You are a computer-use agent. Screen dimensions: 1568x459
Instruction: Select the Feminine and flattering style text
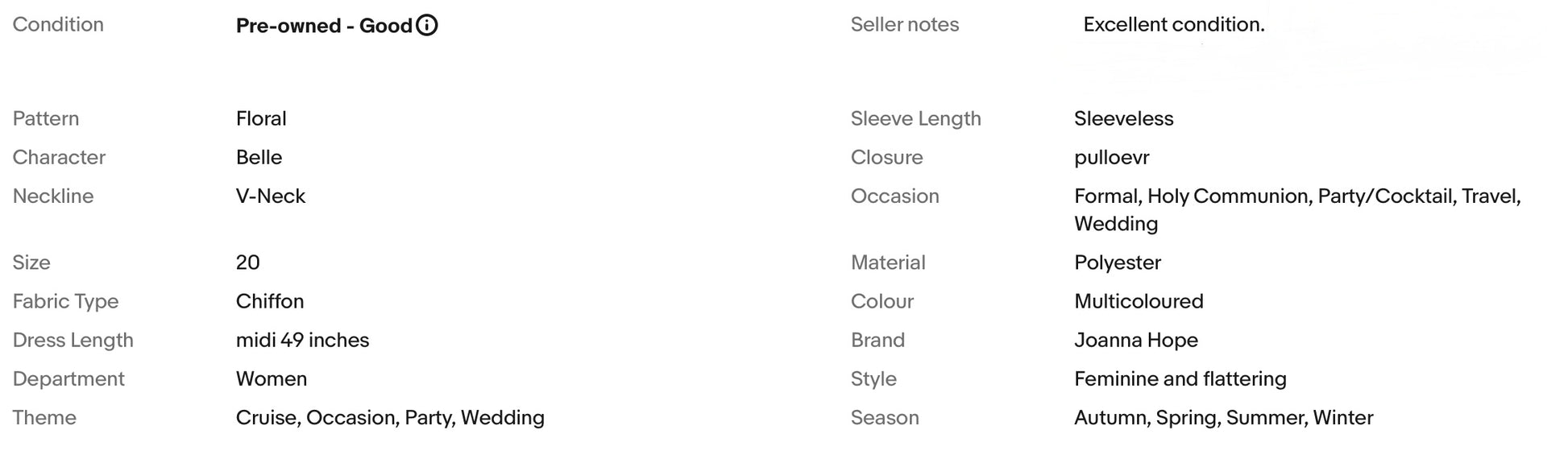tap(1180, 378)
